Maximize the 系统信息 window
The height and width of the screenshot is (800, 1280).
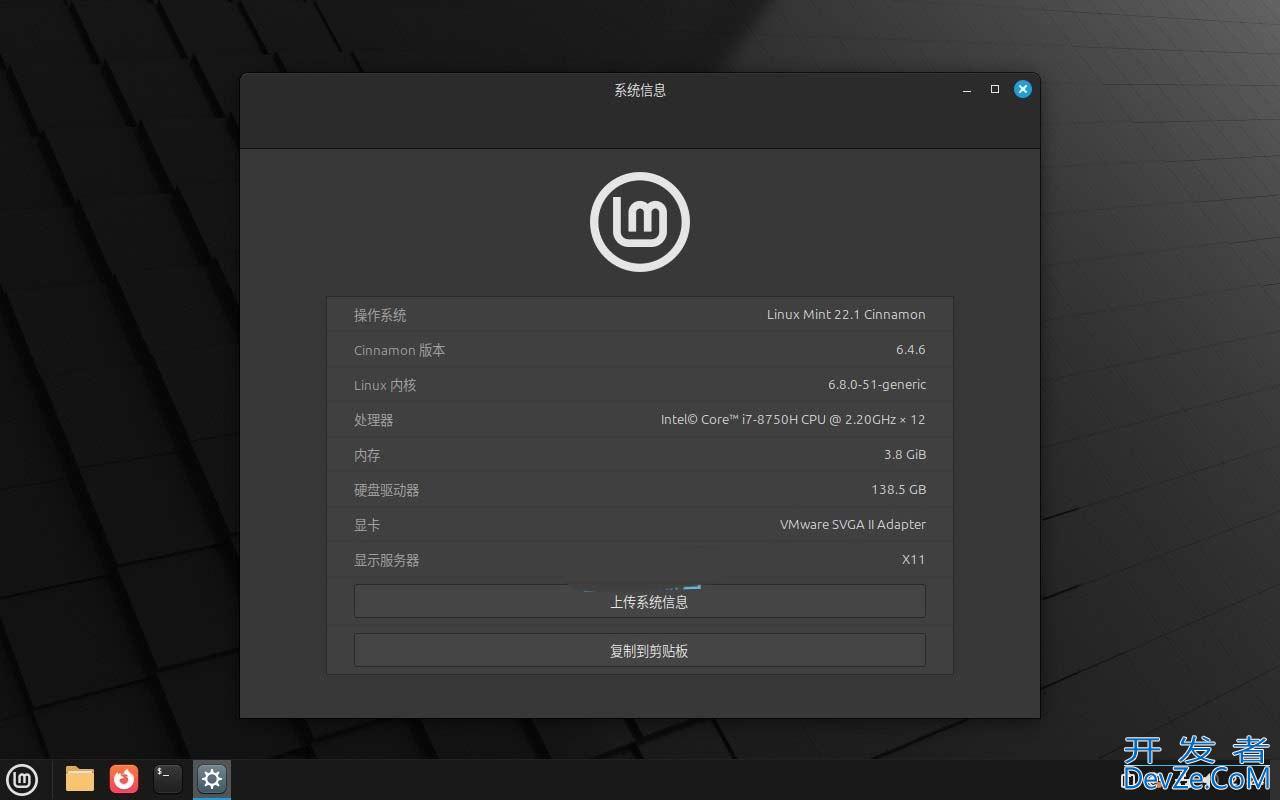pyautogui.click(x=995, y=89)
